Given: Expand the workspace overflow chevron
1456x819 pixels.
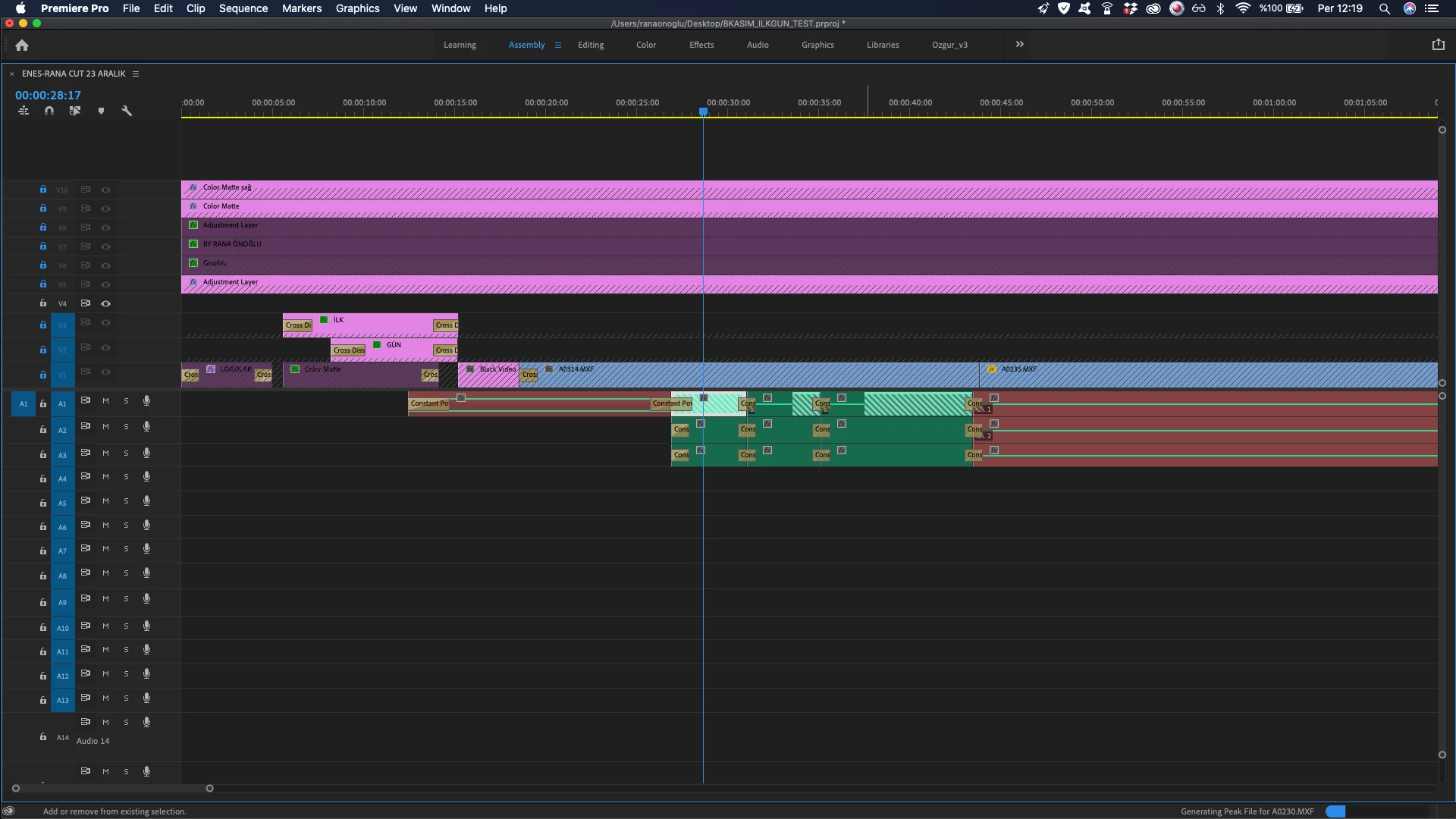Looking at the screenshot, I should click(1019, 45).
